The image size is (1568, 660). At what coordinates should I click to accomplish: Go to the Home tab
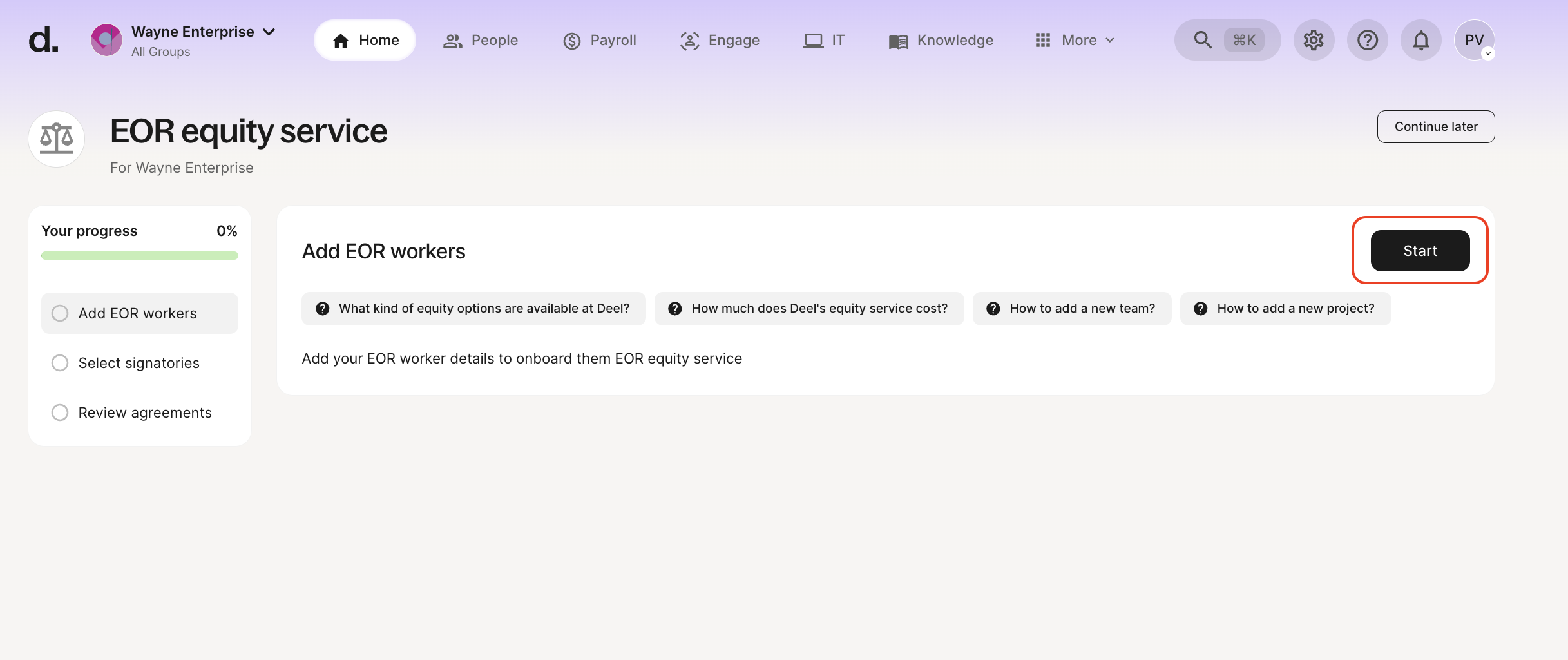[365, 40]
